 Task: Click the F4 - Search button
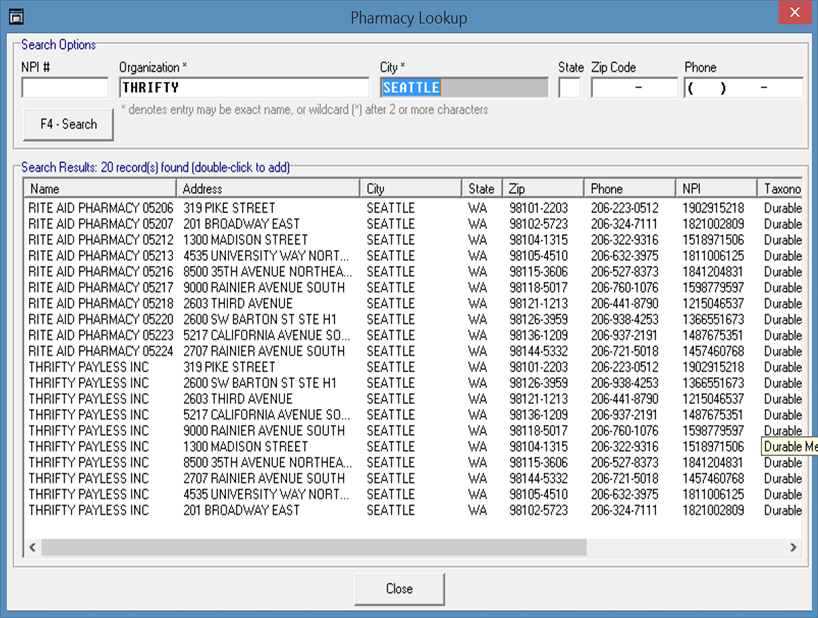click(x=69, y=124)
